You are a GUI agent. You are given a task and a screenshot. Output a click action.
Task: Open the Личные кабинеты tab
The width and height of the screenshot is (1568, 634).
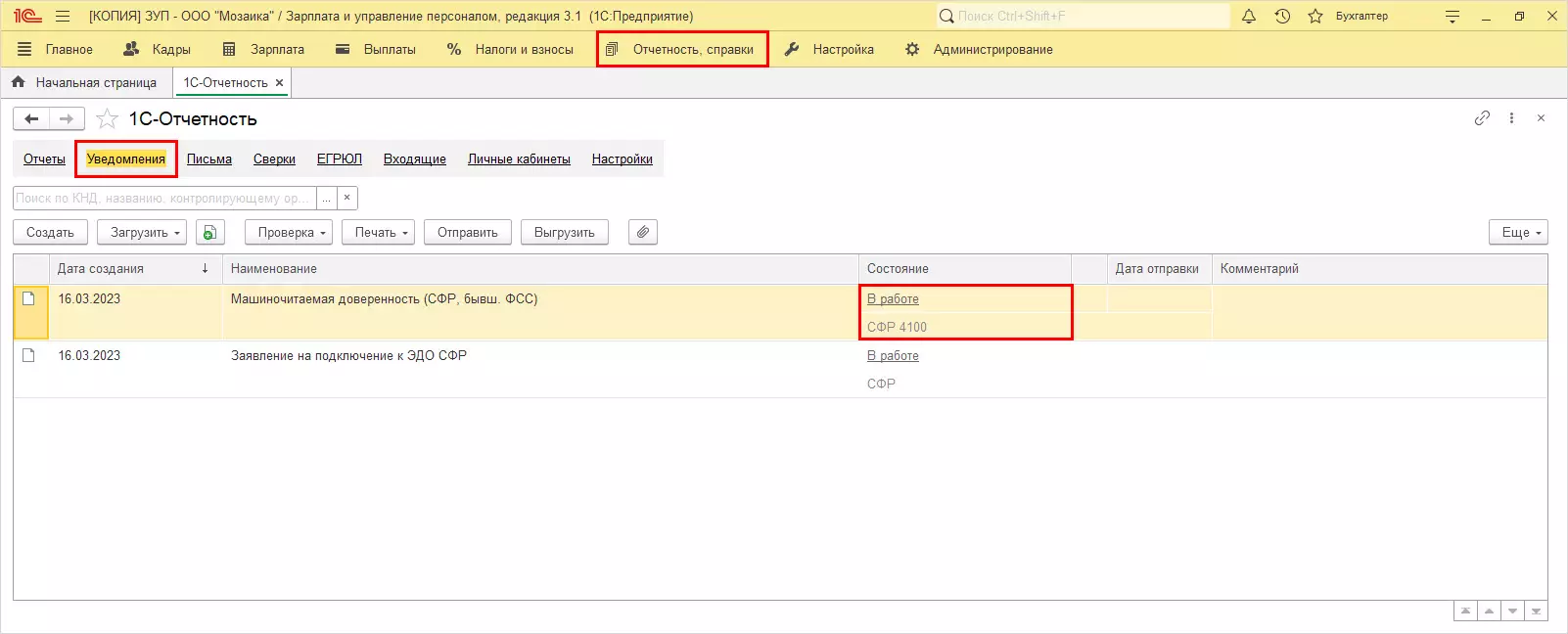(x=519, y=158)
